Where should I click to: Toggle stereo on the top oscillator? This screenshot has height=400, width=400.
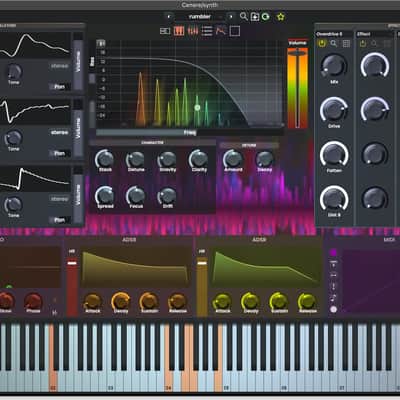(x=60, y=66)
